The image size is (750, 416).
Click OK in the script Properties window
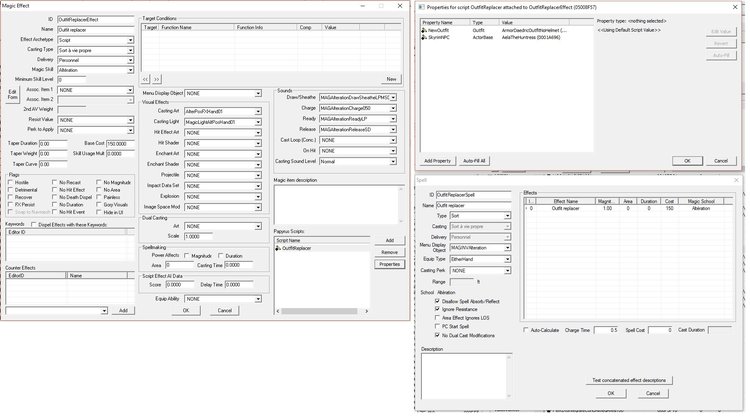coord(687,161)
